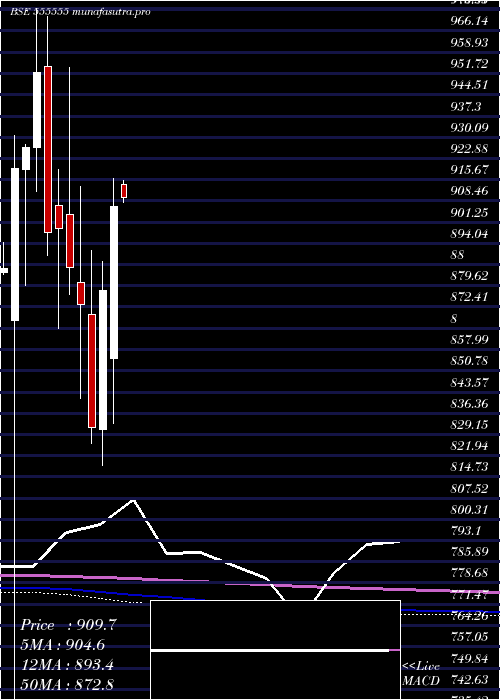500x700 pixels.
Task: Select the 879.62 price axis label
Action: (x=469, y=276)
